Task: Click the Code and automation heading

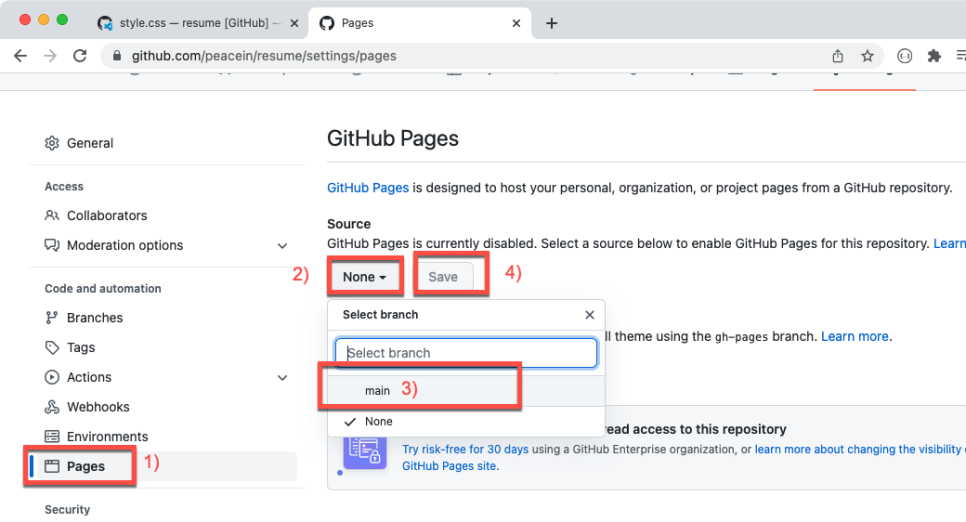Action: (103, 288)
